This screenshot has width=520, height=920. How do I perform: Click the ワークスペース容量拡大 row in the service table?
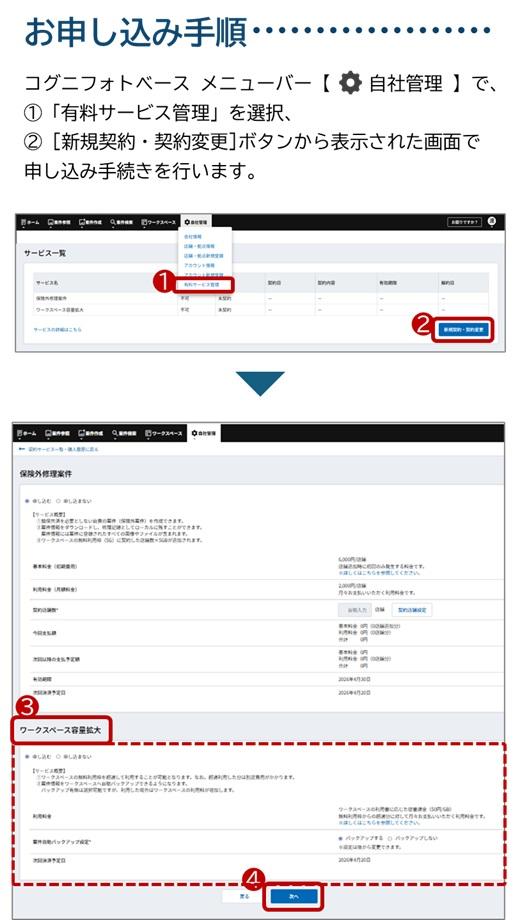point(262,309)
